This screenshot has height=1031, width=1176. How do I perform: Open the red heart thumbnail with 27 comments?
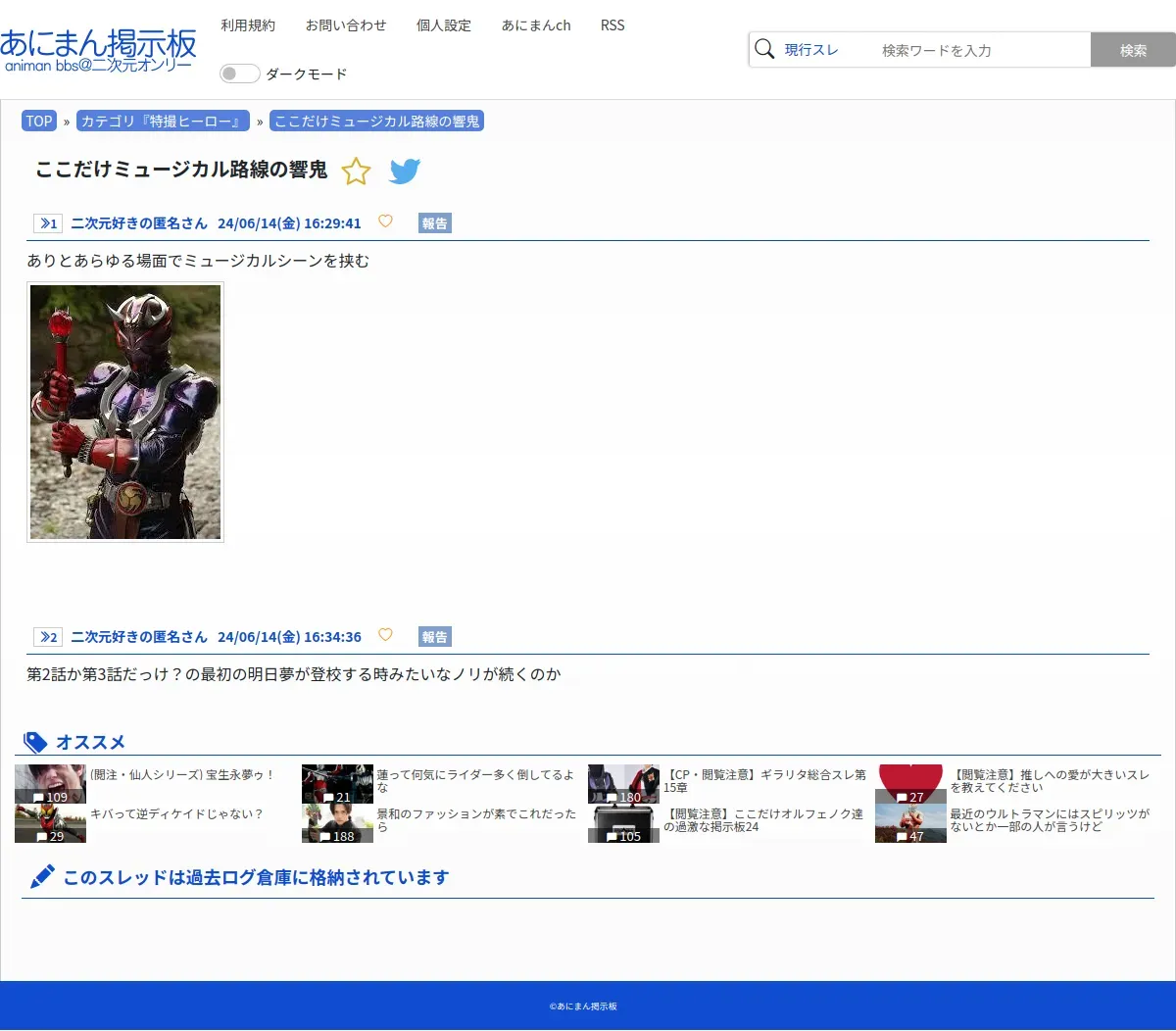pyautogui.click(x=910, y=784)
